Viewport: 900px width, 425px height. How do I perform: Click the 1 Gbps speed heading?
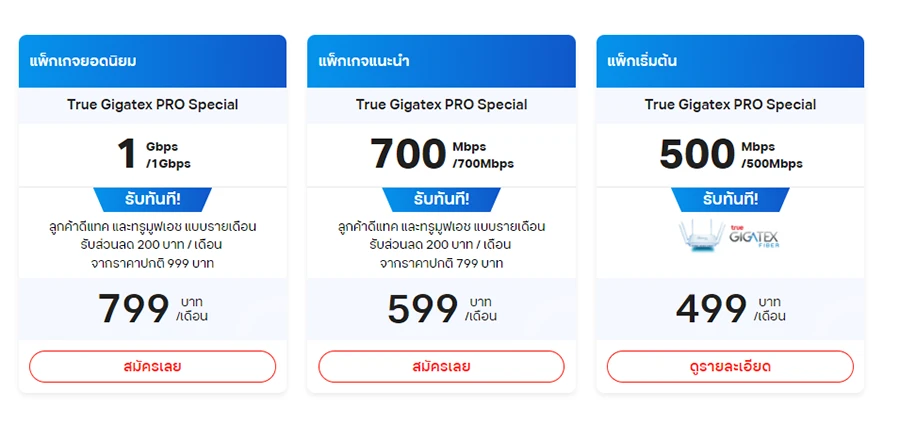[x=152, y=154]
